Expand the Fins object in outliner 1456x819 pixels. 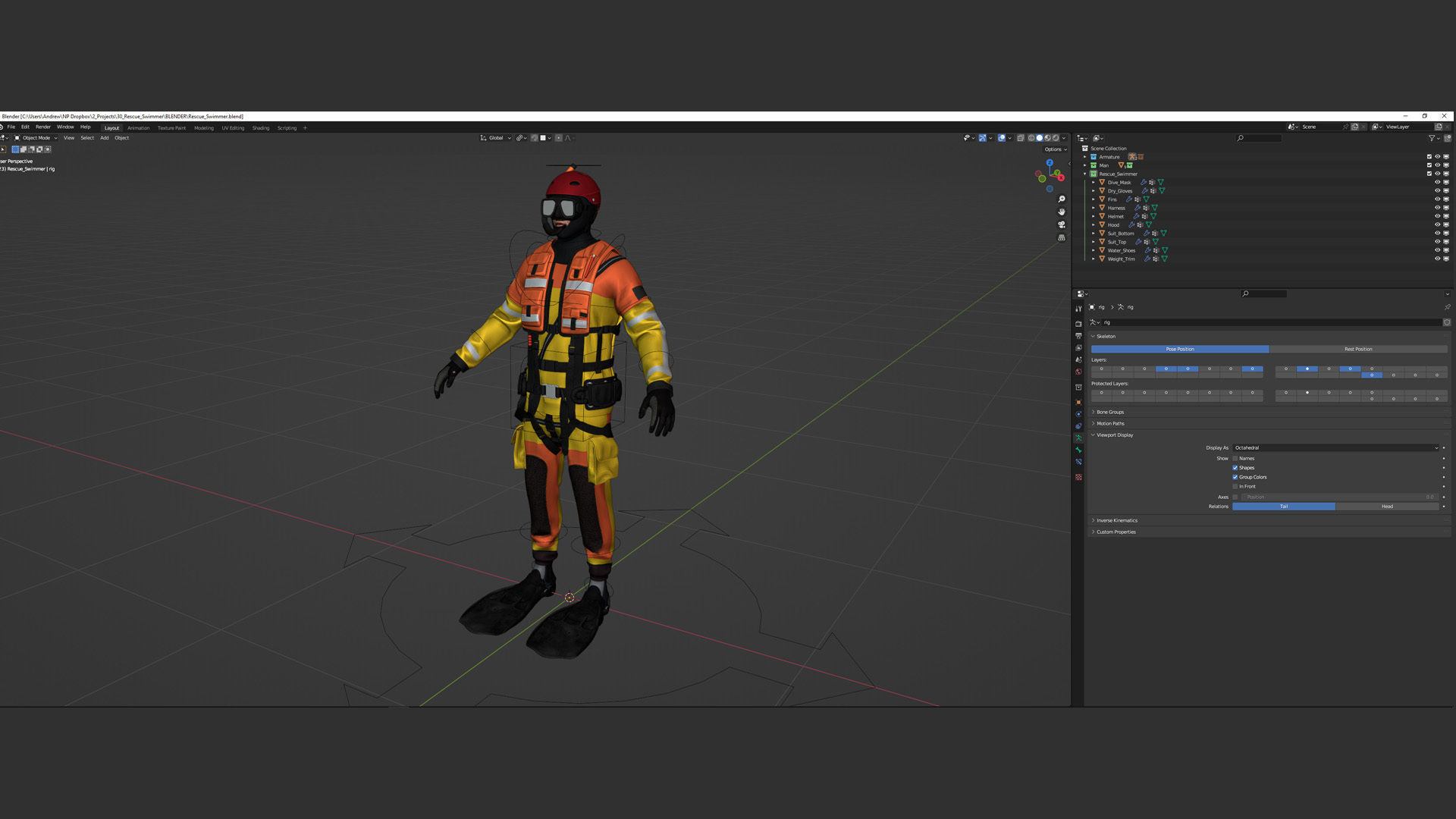click(x=1094, y=199)
